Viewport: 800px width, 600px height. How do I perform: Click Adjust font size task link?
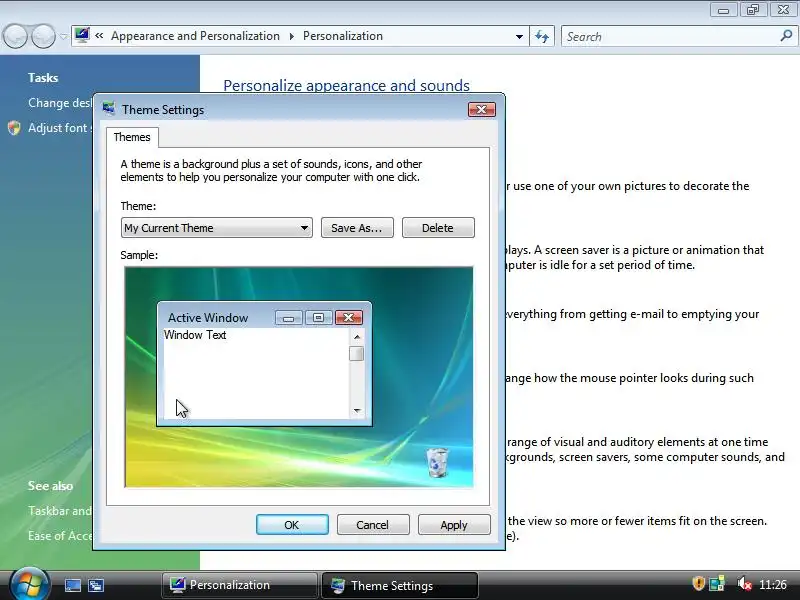pyautogui.click(x=60, y=128)
